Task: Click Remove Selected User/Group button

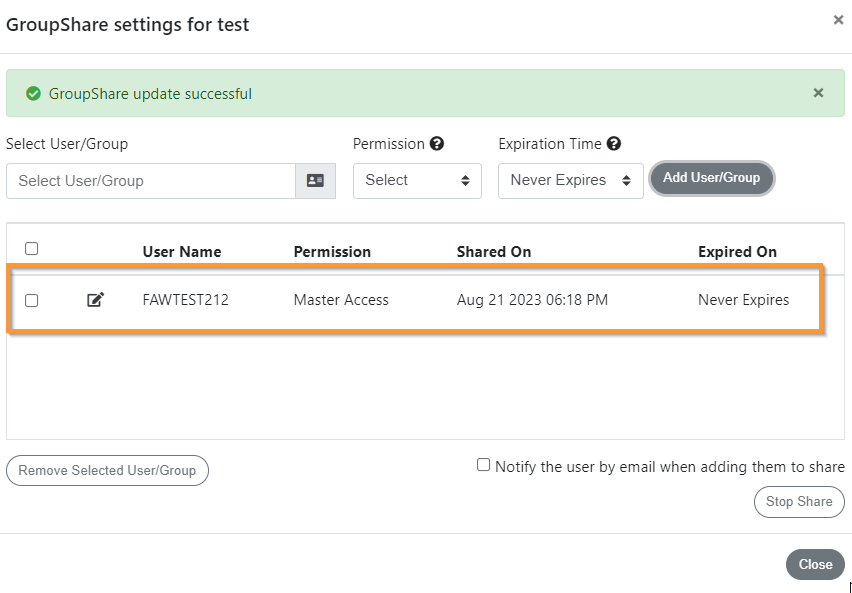Action: [x=107, y=470]
